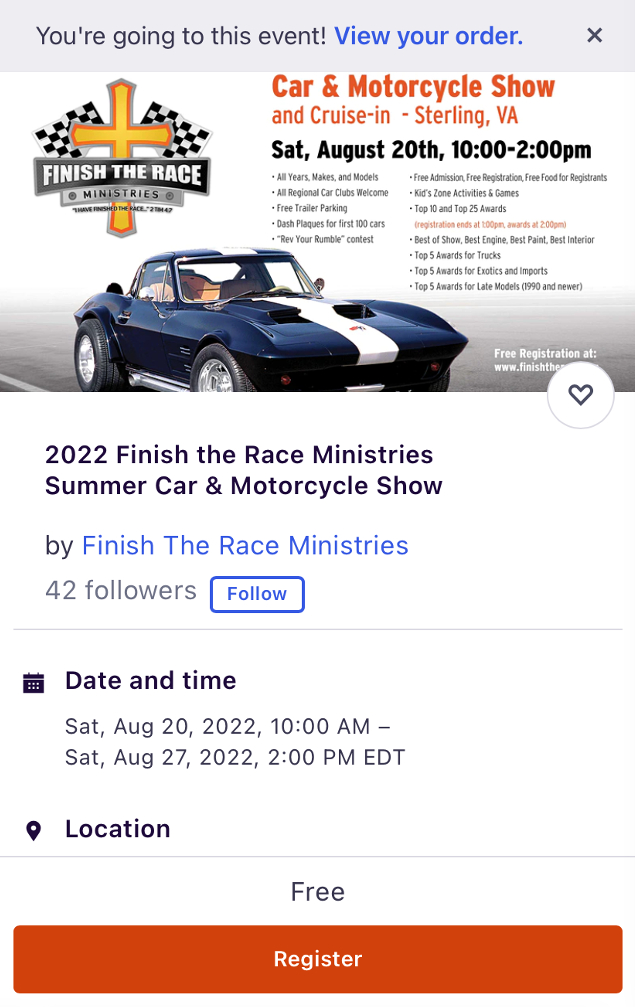Image resolution: width=635 pixels, height=1007 pixels.
Task: Click the location pin icon
Action: (34, 831)
